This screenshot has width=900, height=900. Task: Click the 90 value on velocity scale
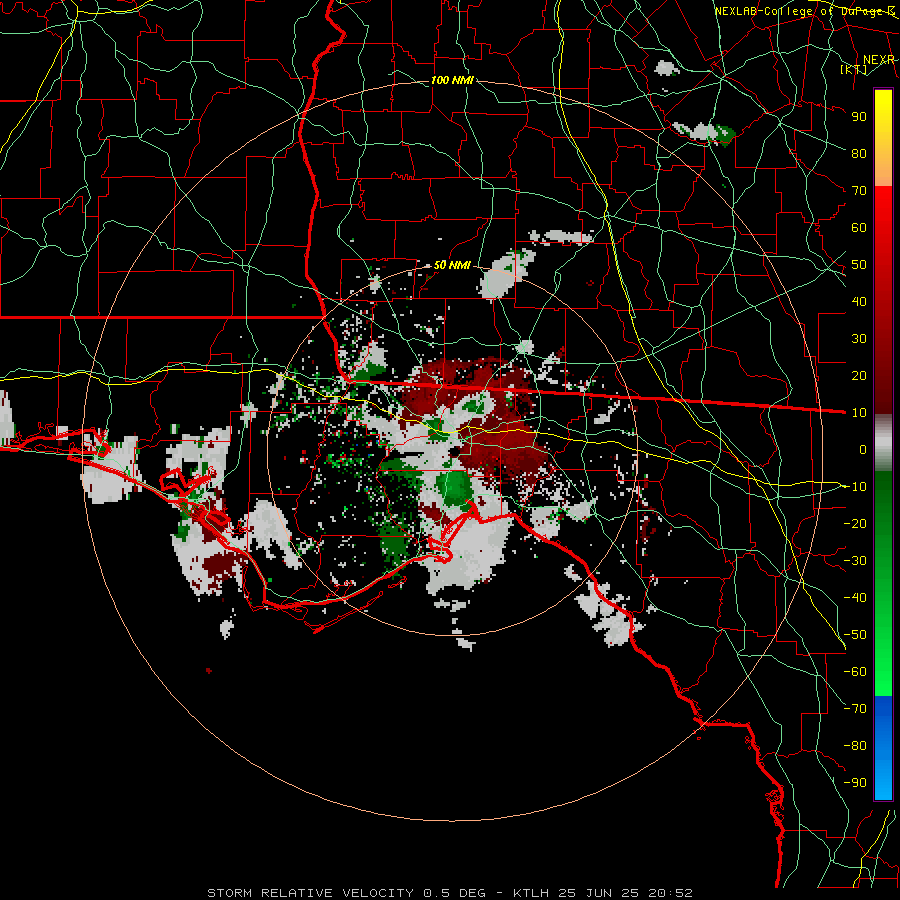859,117
